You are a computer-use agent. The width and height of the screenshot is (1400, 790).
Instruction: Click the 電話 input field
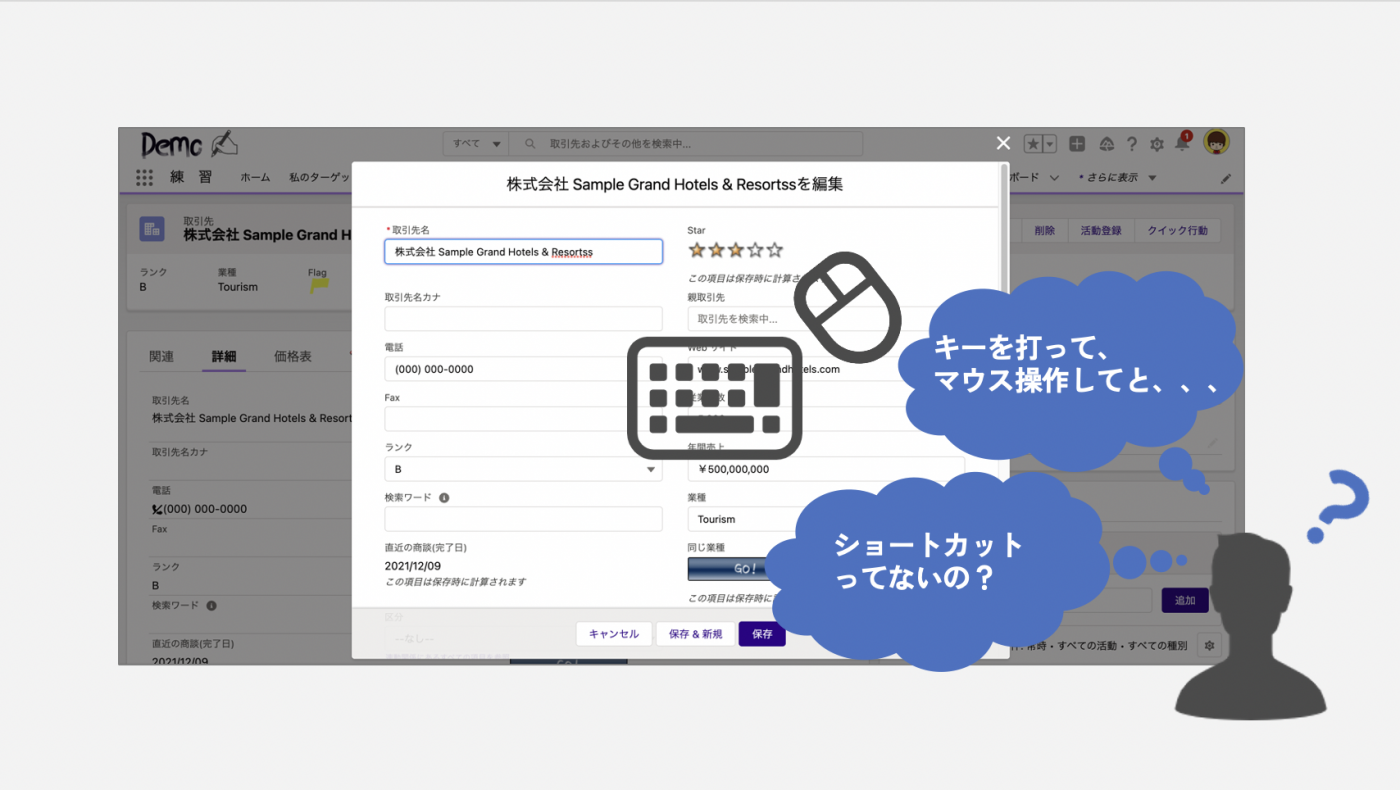[523, 369]
